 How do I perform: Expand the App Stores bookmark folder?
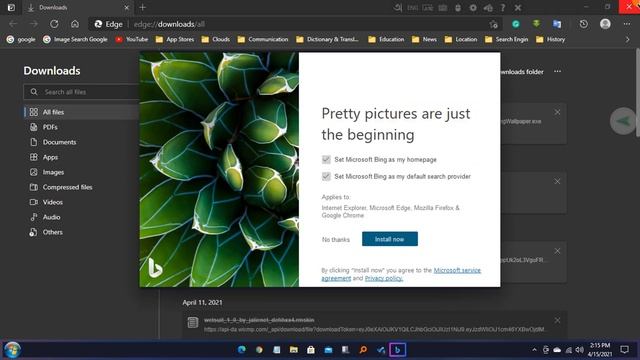pyautogui.click(x=175, y=40)
